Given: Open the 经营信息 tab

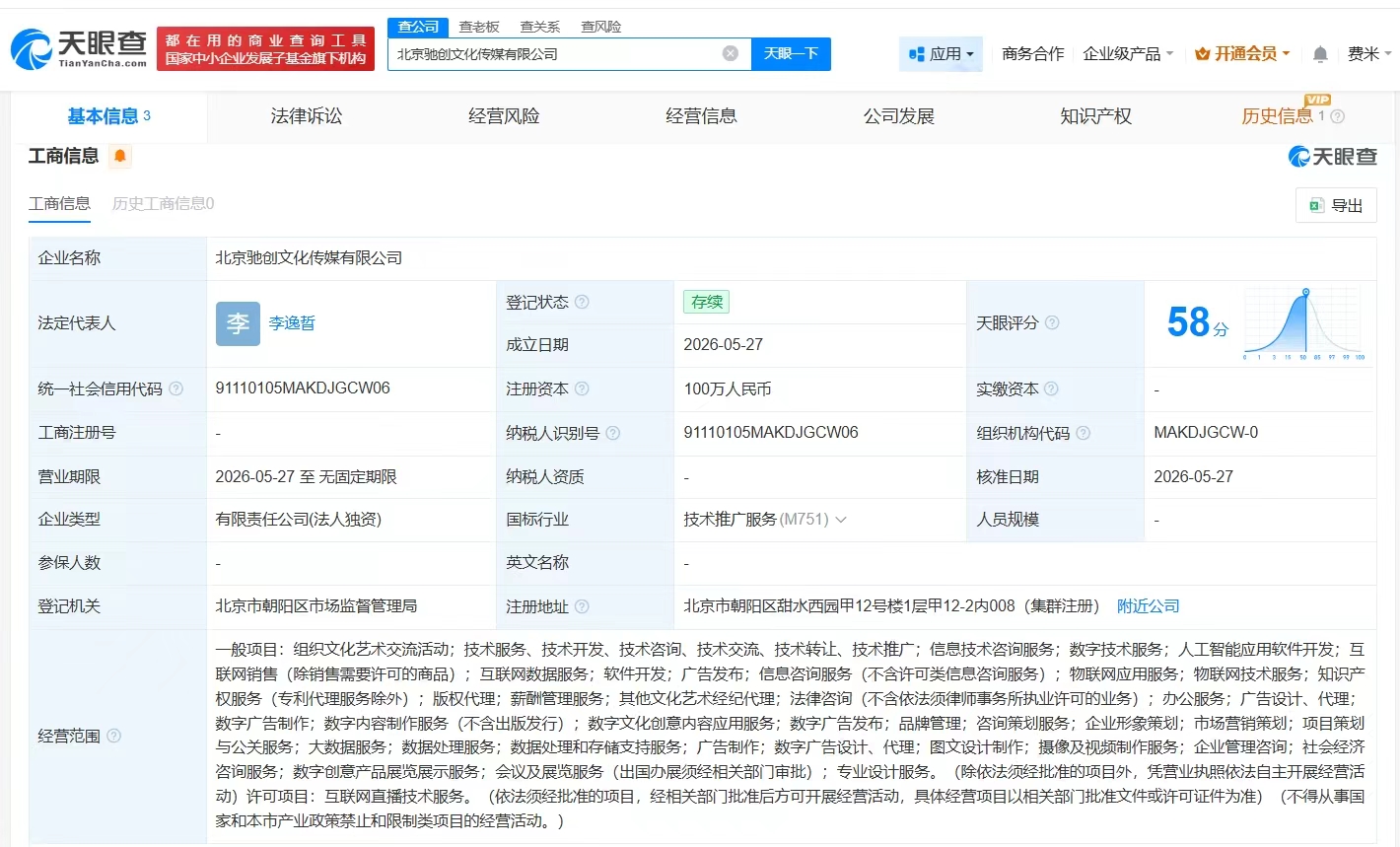Looking at the screenshot, I should tap(701, 116).
